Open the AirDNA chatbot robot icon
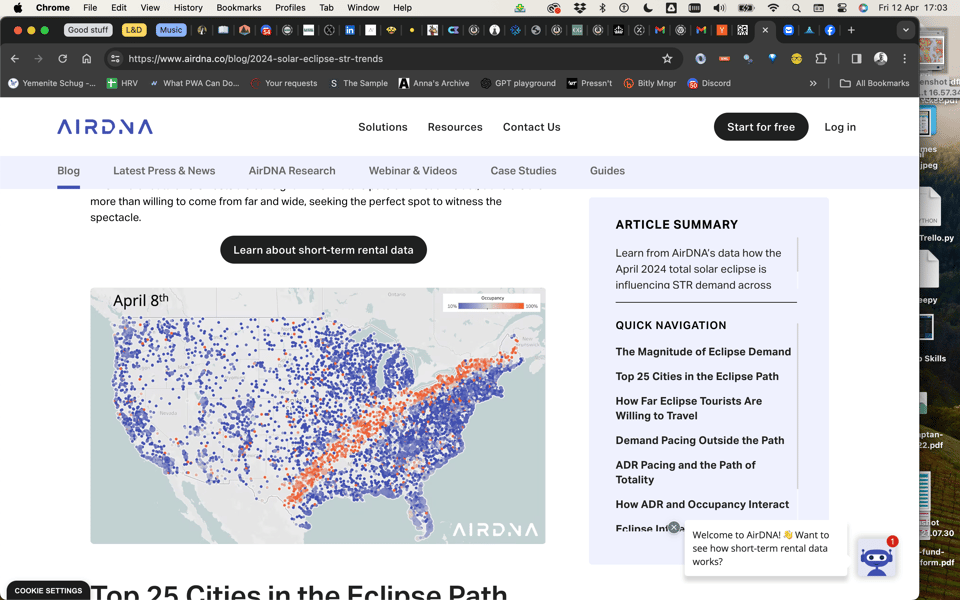The image size is (960, 600). [x=876, y=559]
